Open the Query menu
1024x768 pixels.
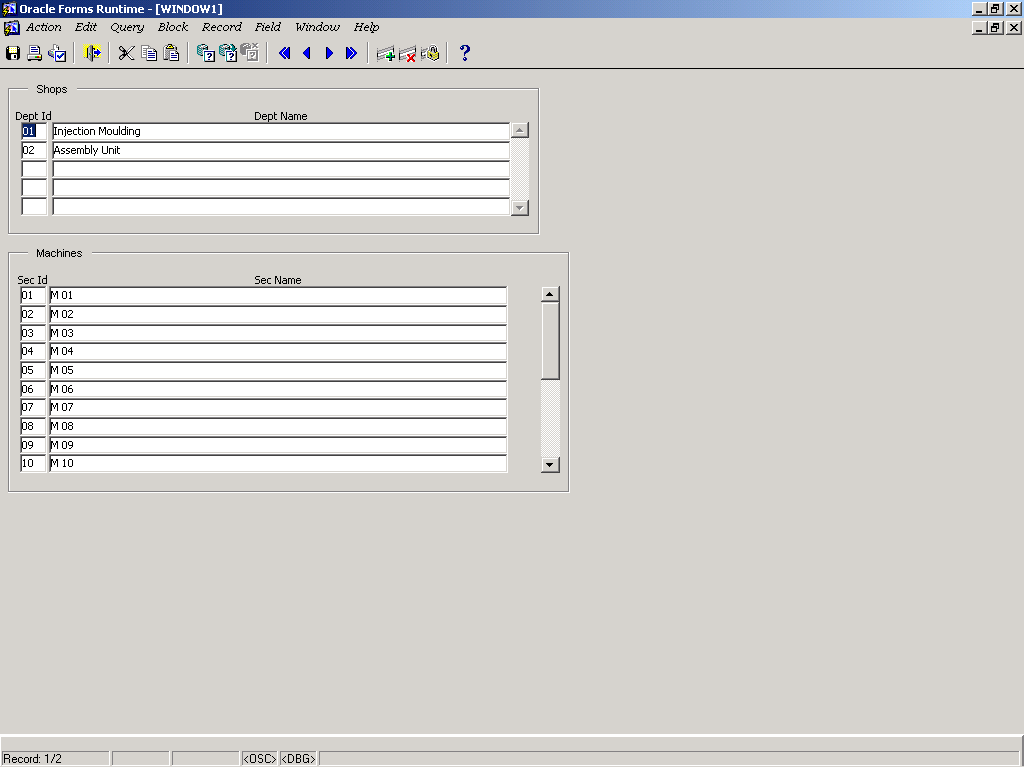pyautogui.click(x=127, y=27)
